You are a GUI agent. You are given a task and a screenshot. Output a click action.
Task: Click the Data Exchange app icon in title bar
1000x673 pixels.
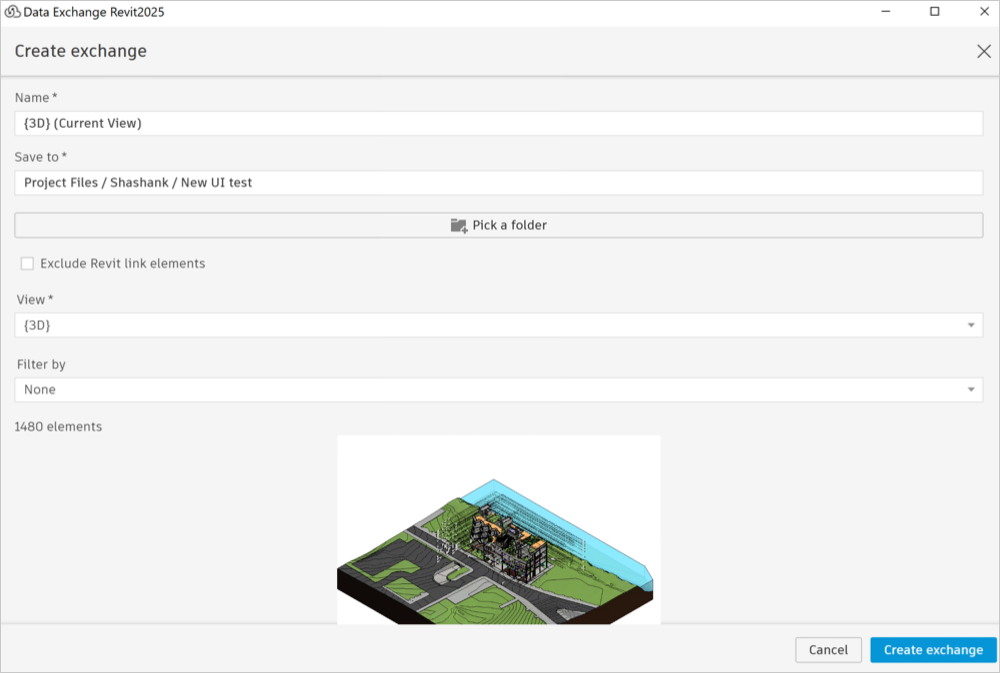[x=13, y=11]
